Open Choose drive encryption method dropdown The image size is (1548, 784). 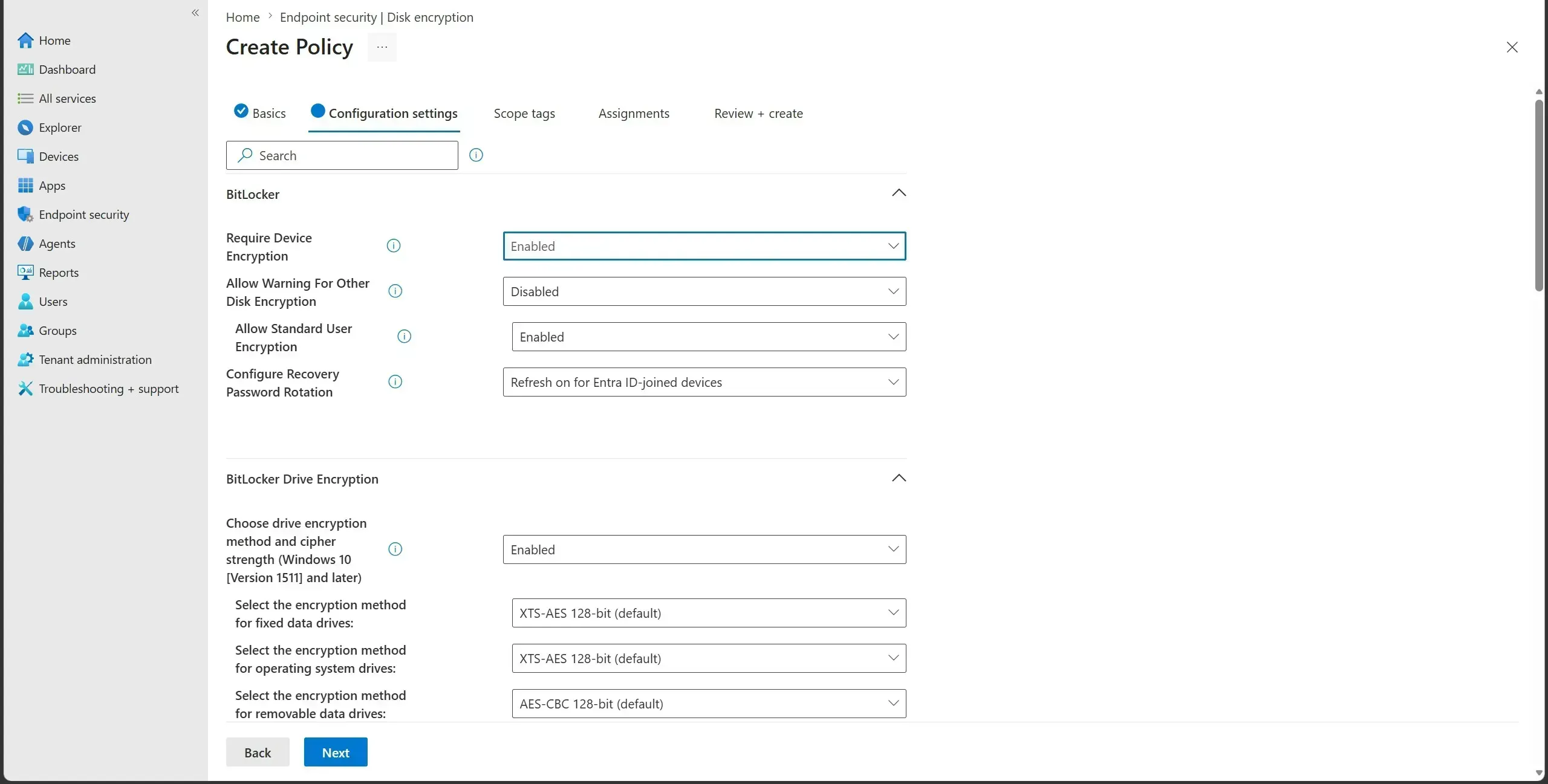pyautogui.click(x=704, y=549)
